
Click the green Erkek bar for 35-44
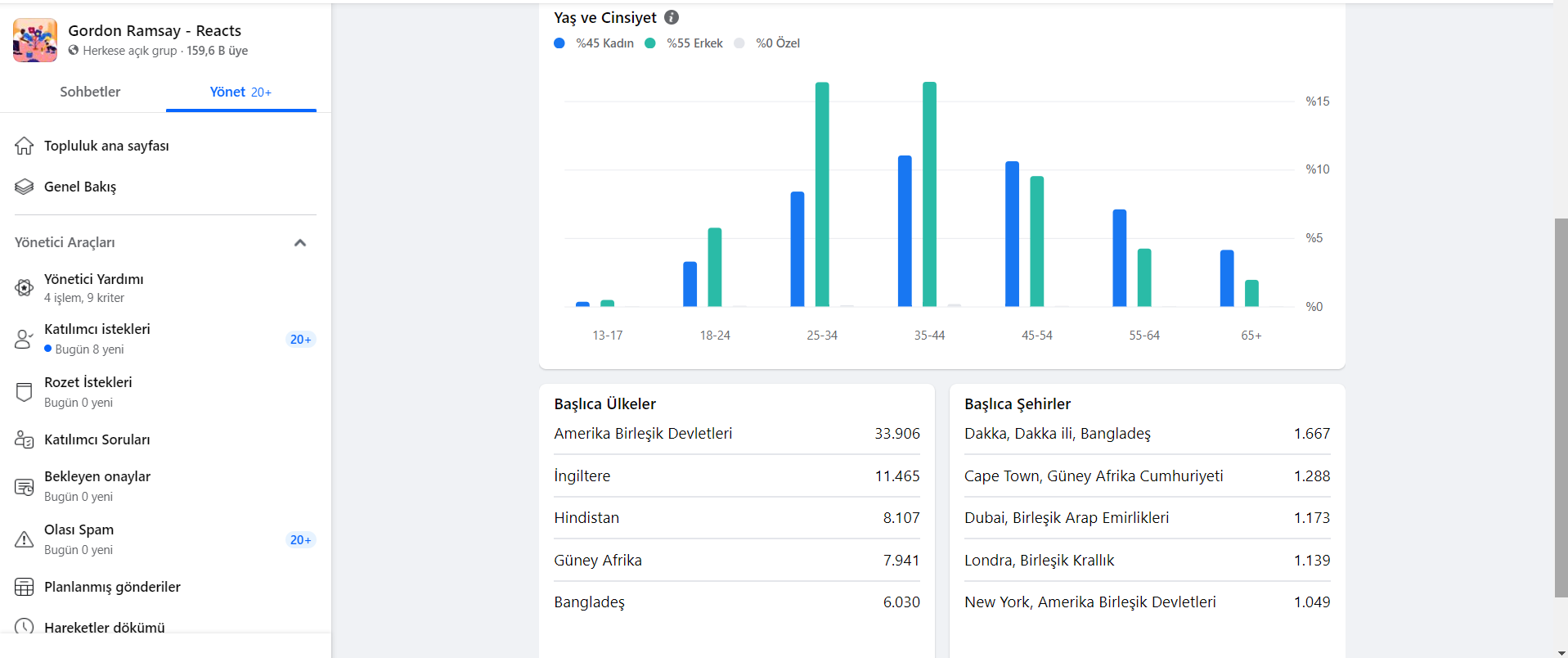929,194
